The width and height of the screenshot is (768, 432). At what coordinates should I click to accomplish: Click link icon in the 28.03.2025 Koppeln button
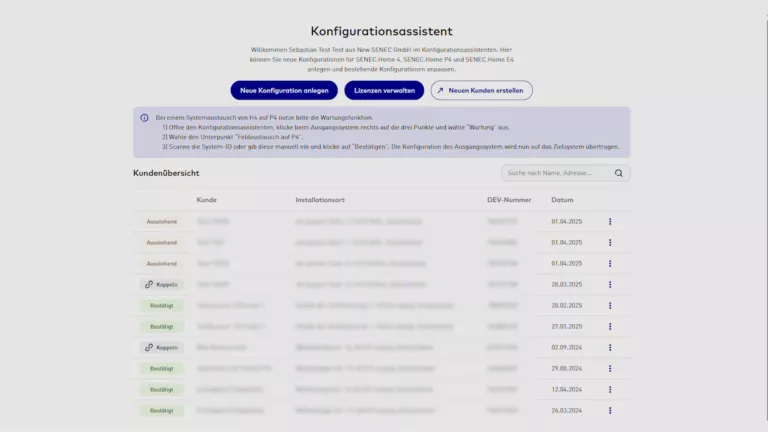[x=149, y=285]
